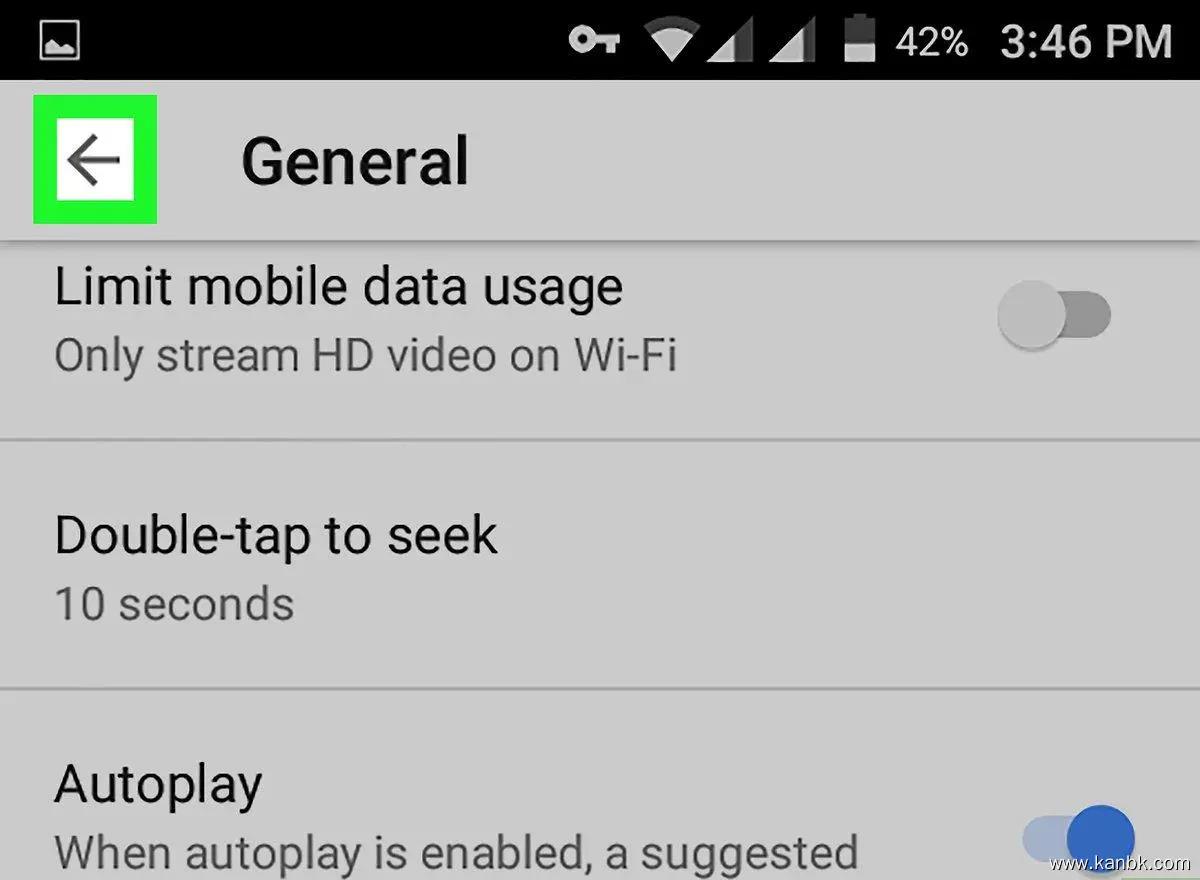1200x880 pixels.
Task: Tap the General page title
Action: point(355,161)
